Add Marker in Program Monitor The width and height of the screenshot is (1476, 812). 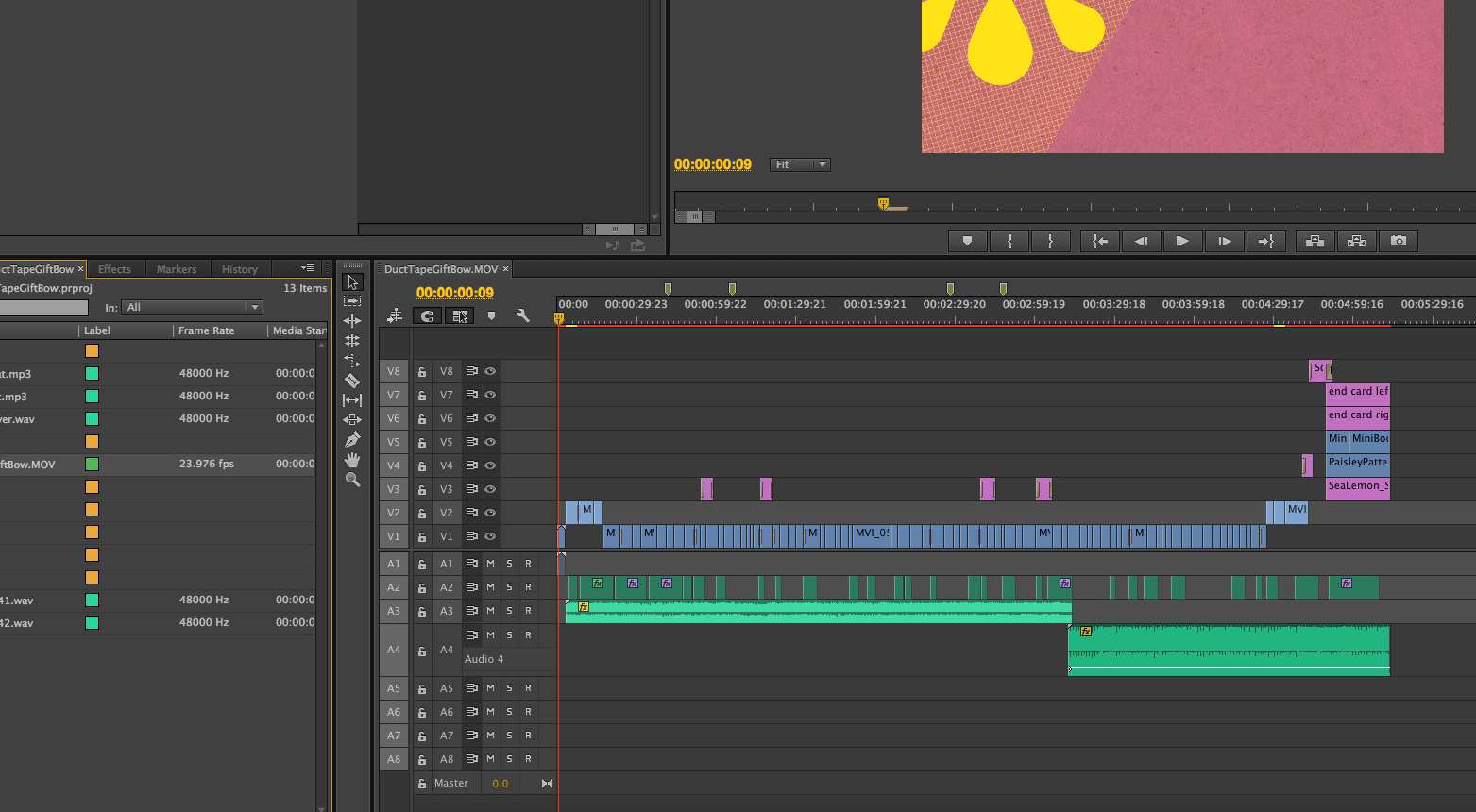[x=967, y=241]
